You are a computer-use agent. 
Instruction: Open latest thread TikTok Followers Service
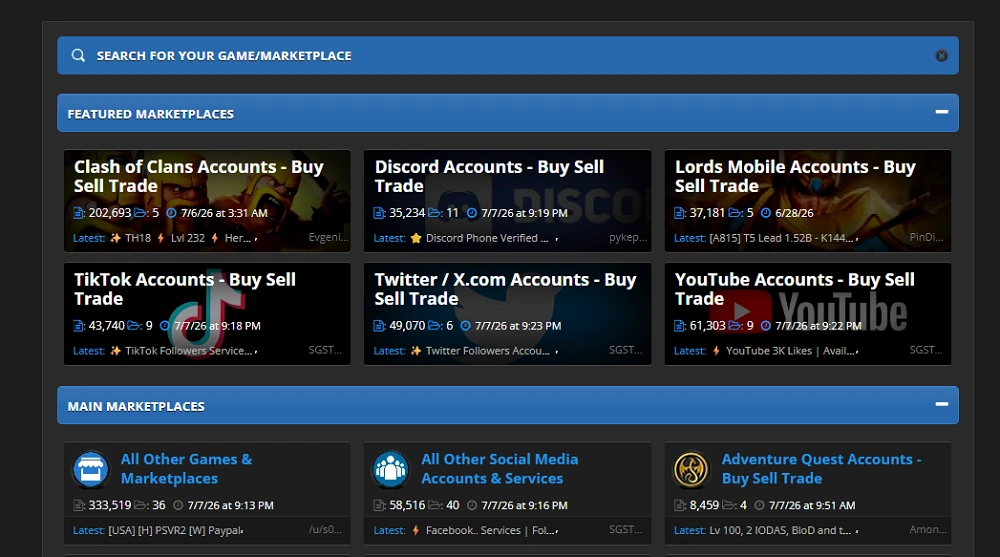click(182, 351)
